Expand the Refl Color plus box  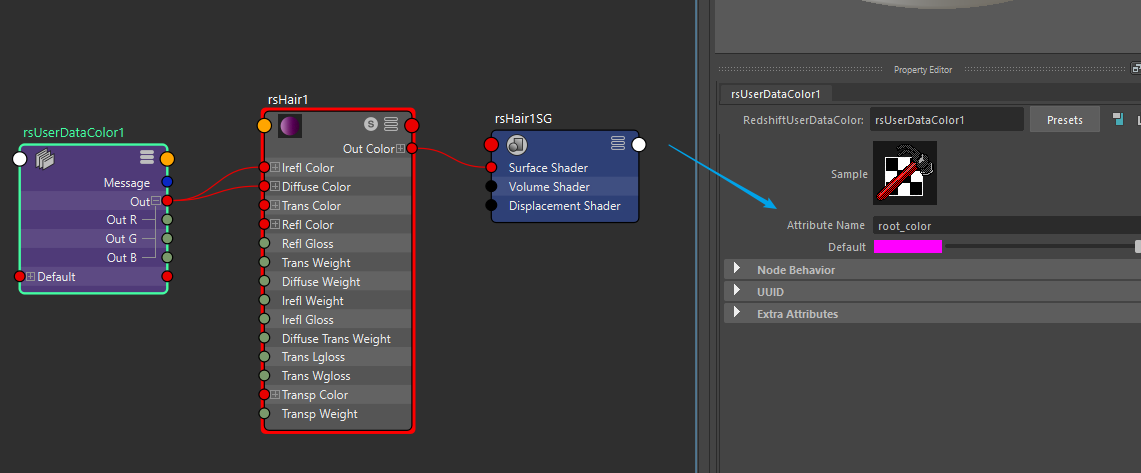click(275, 224)
